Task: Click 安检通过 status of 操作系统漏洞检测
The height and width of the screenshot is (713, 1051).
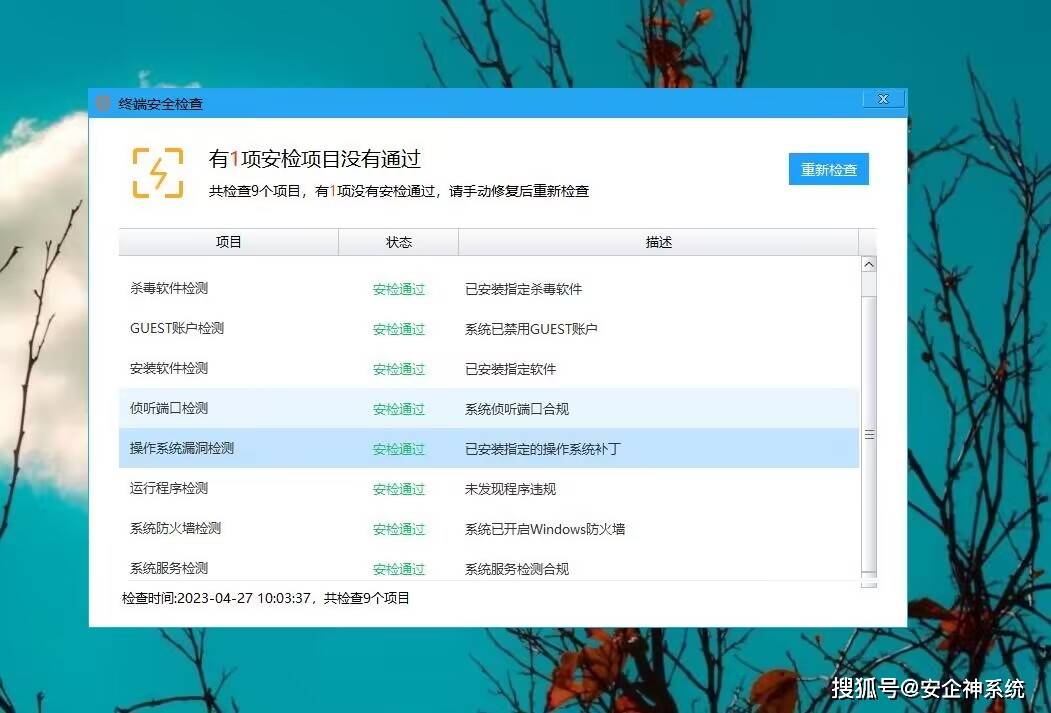Action: click(x=399, y=449)
